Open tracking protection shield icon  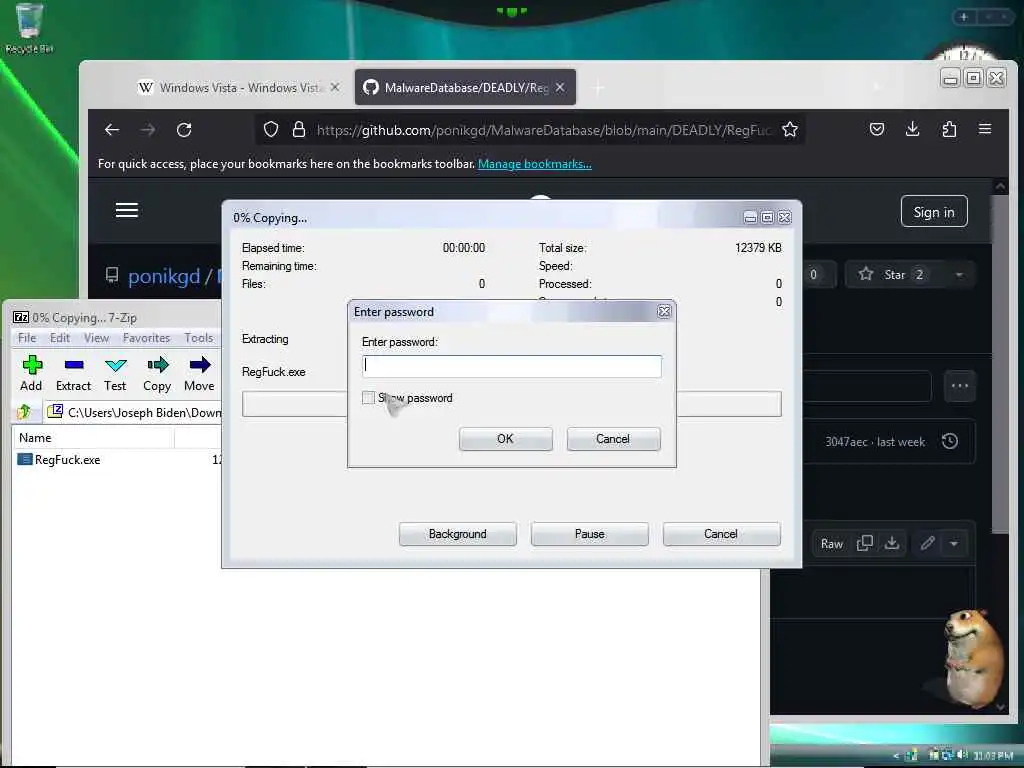point(271,129)
